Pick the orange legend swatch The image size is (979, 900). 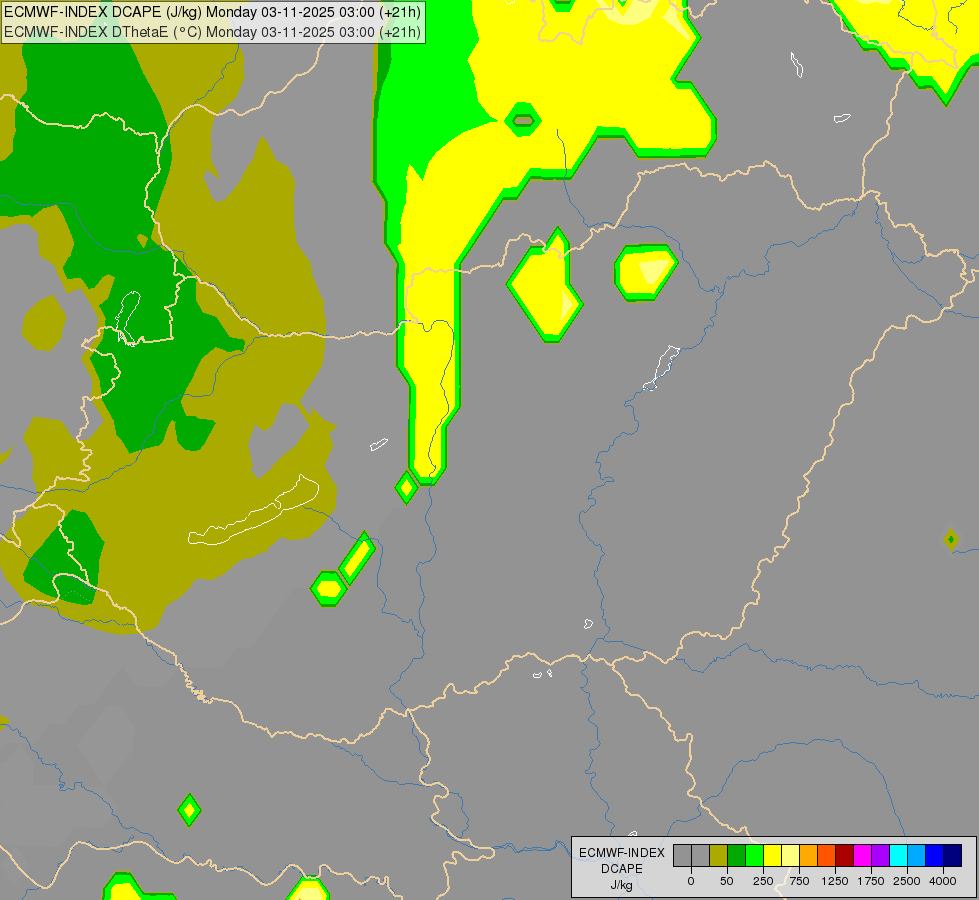809,856
